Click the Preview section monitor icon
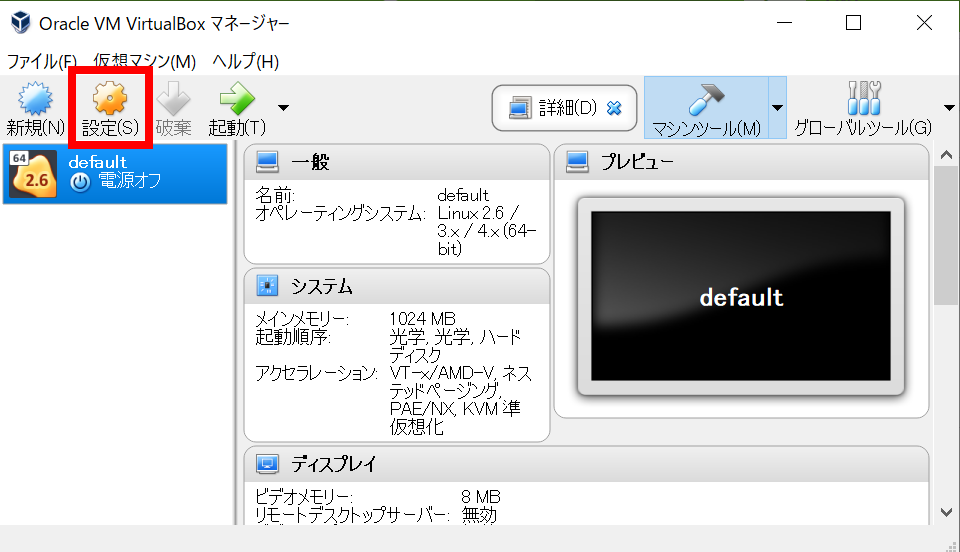The image size is (960, 552). coord(577,162)
